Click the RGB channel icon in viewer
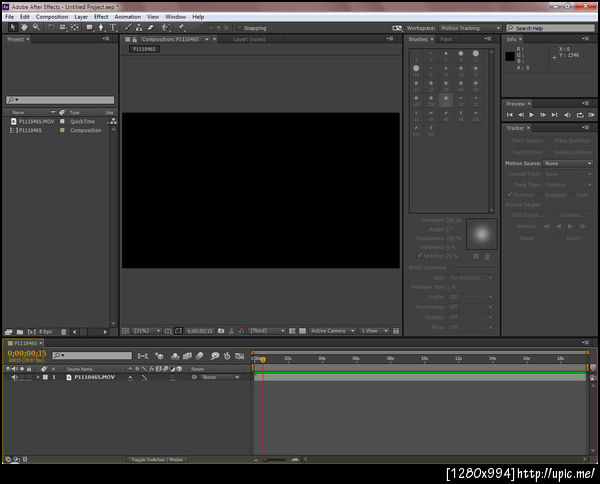The height and width of the screenshot is (484, 600). 242,331
